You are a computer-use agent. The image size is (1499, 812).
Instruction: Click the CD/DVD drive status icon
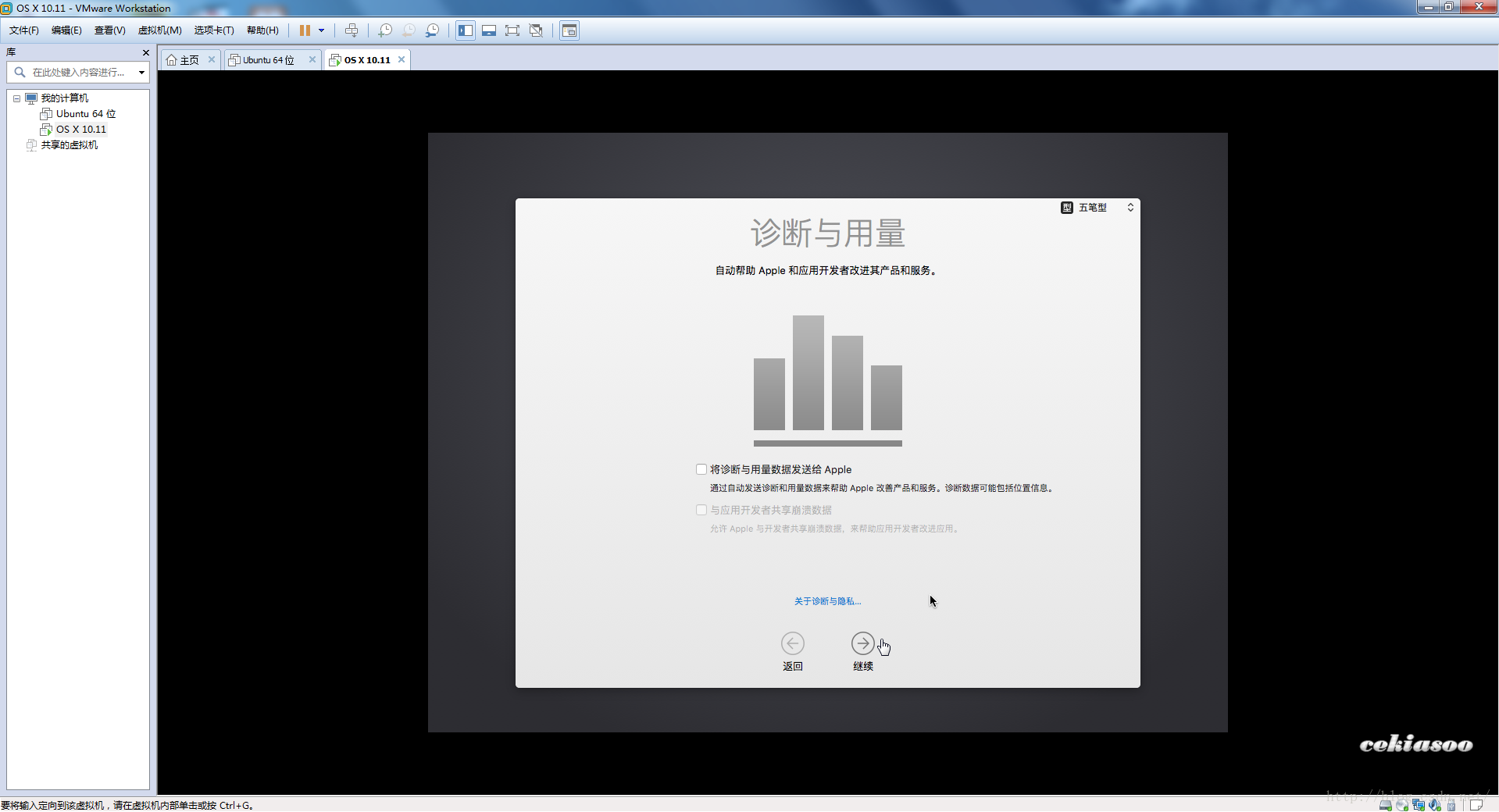tap(1402, 805)
